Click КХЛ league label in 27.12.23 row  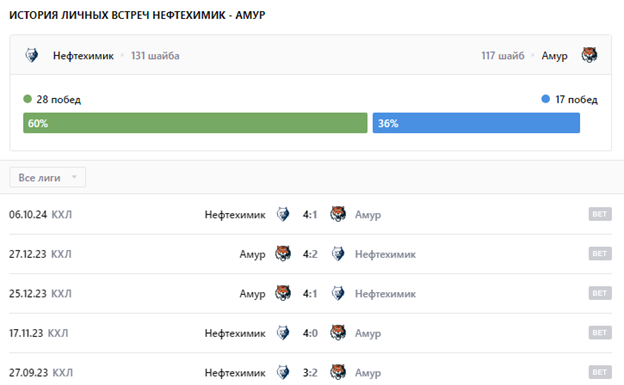coord(61,254)
